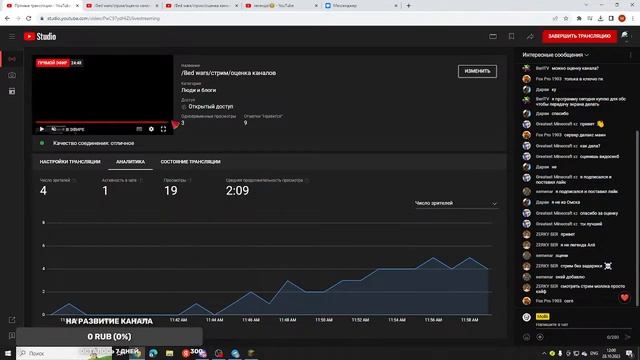Switch to НАСТРОЙКИ ТРАНСЛЯЦИИ tab
Screen dimensions: 640x360
tap(70, 162)
